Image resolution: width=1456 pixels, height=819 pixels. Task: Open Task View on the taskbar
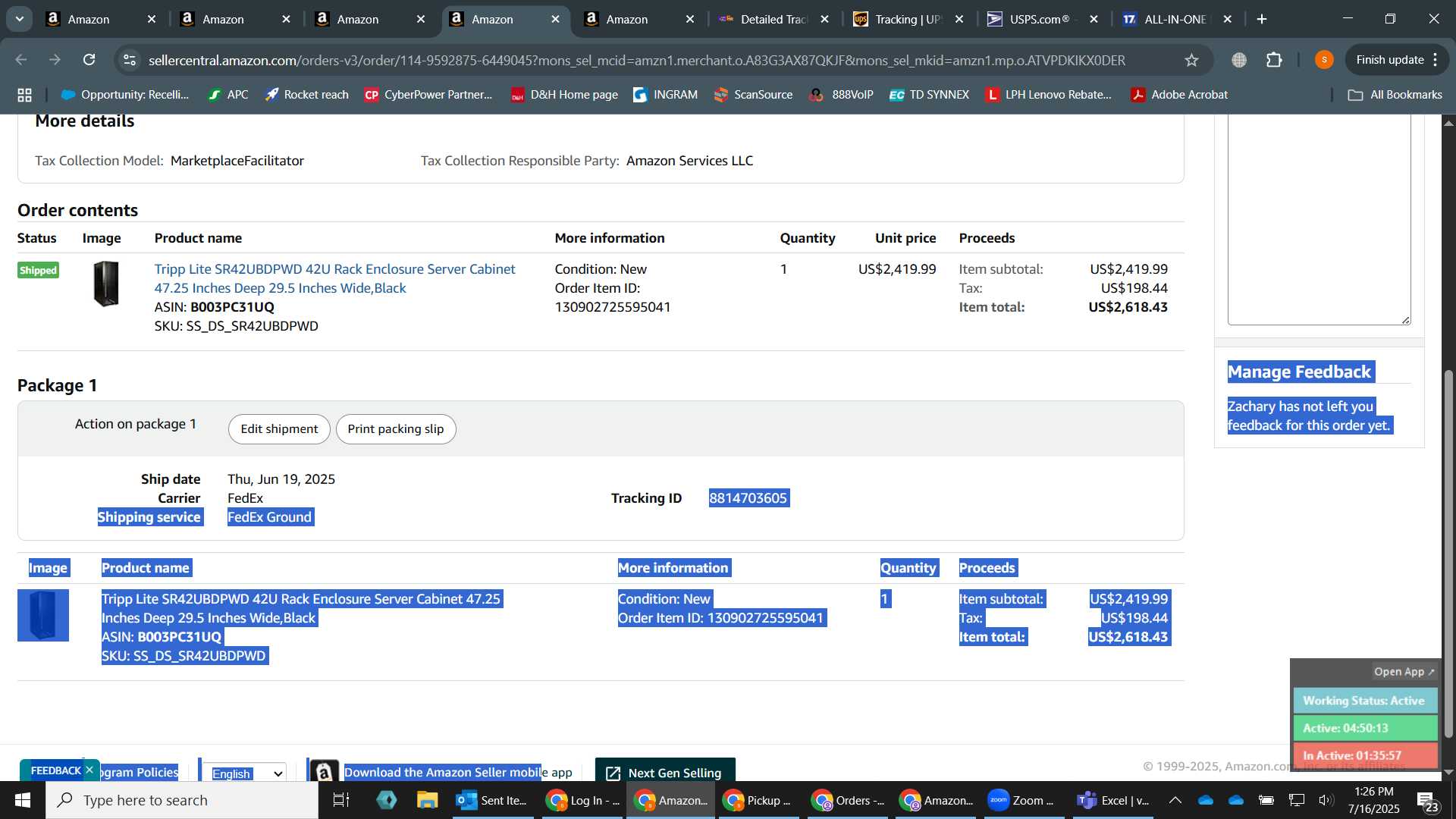coord(341,800)
